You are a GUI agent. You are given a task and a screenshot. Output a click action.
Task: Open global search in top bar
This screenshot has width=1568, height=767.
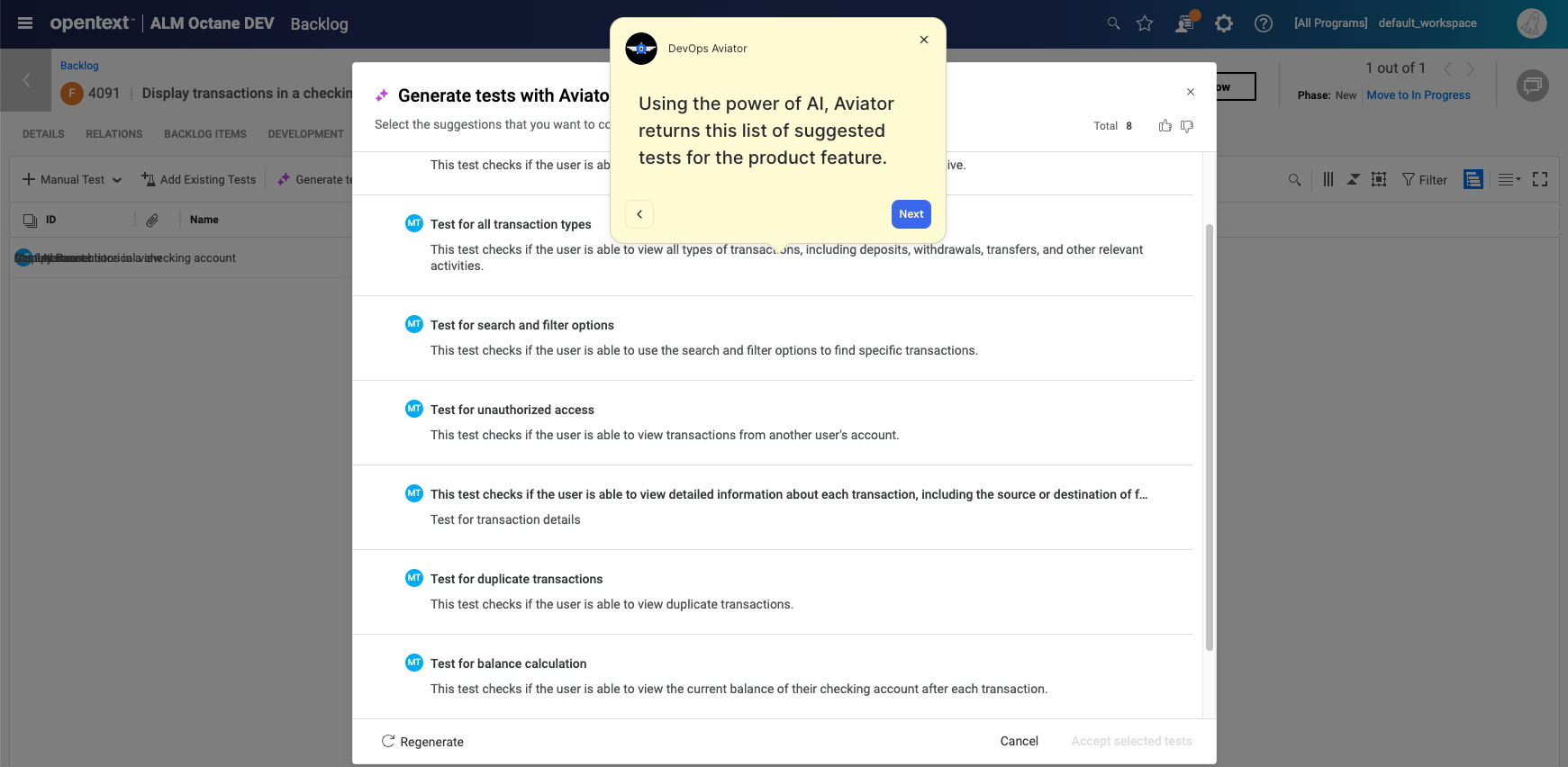click(x=1114, y=23)
